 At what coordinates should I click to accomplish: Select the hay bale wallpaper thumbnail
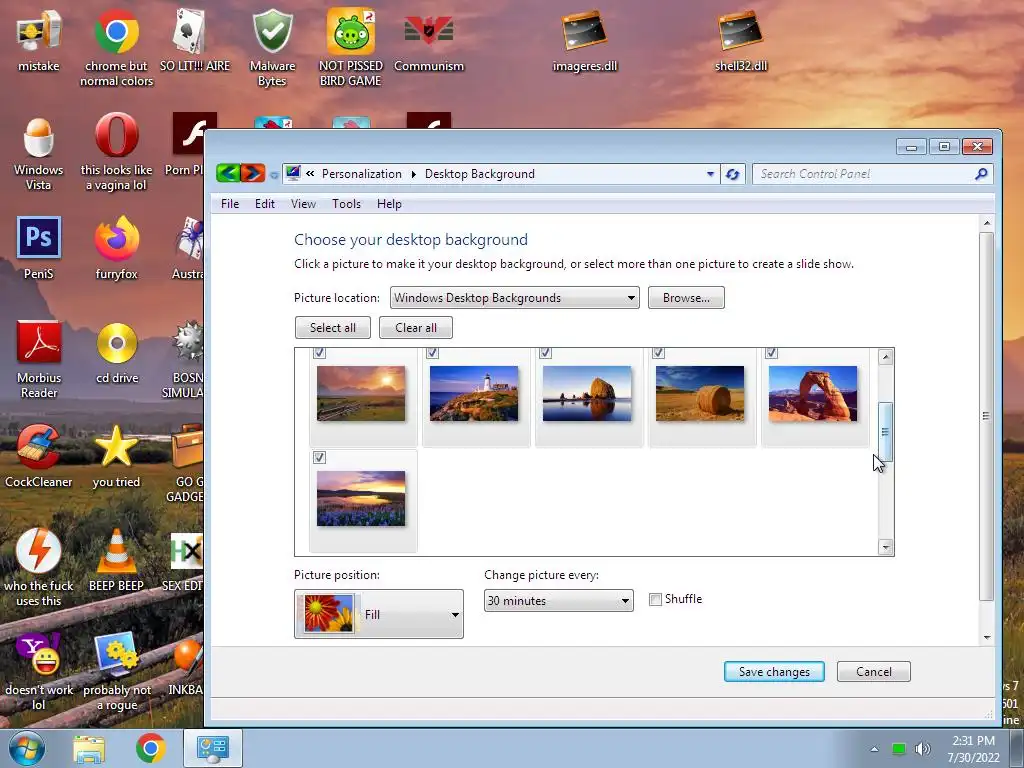click(x=699, y=393)
